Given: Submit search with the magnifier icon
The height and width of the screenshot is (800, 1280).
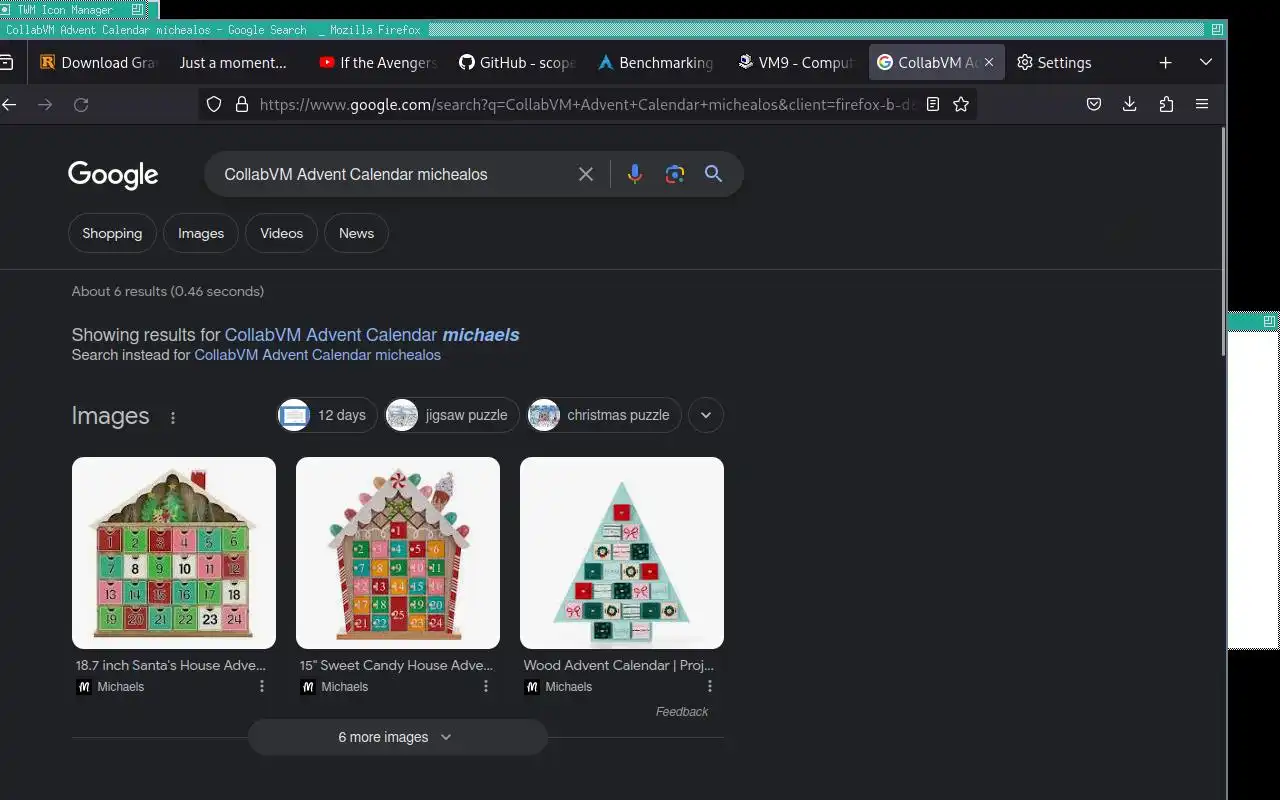Looking at the screenshot, I should pos(713,174).
